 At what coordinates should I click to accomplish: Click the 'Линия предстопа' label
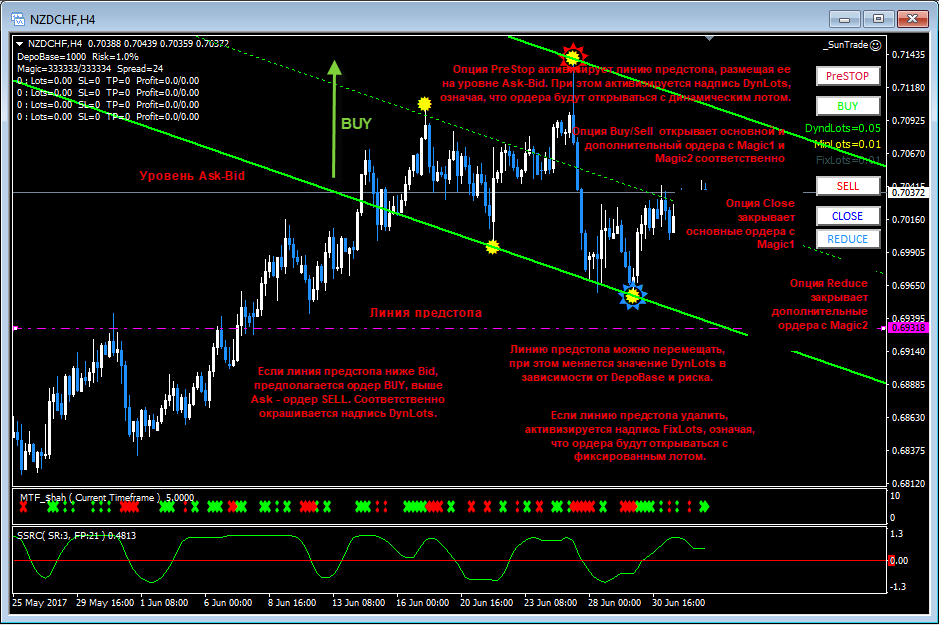click(x=426, y=312)
